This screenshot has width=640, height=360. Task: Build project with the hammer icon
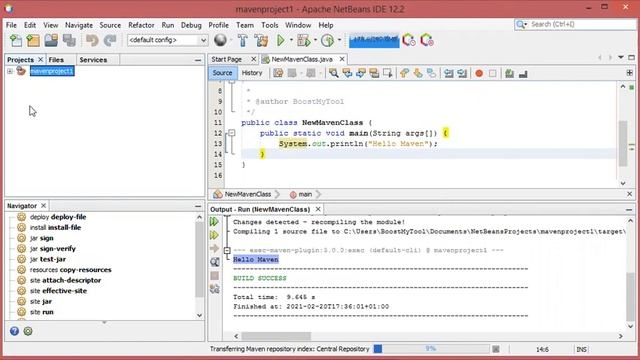pos(243,40)
